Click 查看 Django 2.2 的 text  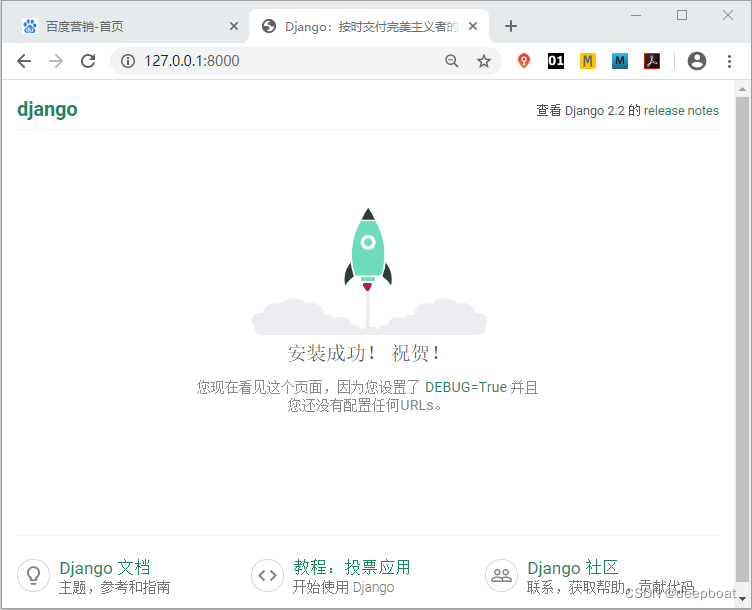click(588, 111)
